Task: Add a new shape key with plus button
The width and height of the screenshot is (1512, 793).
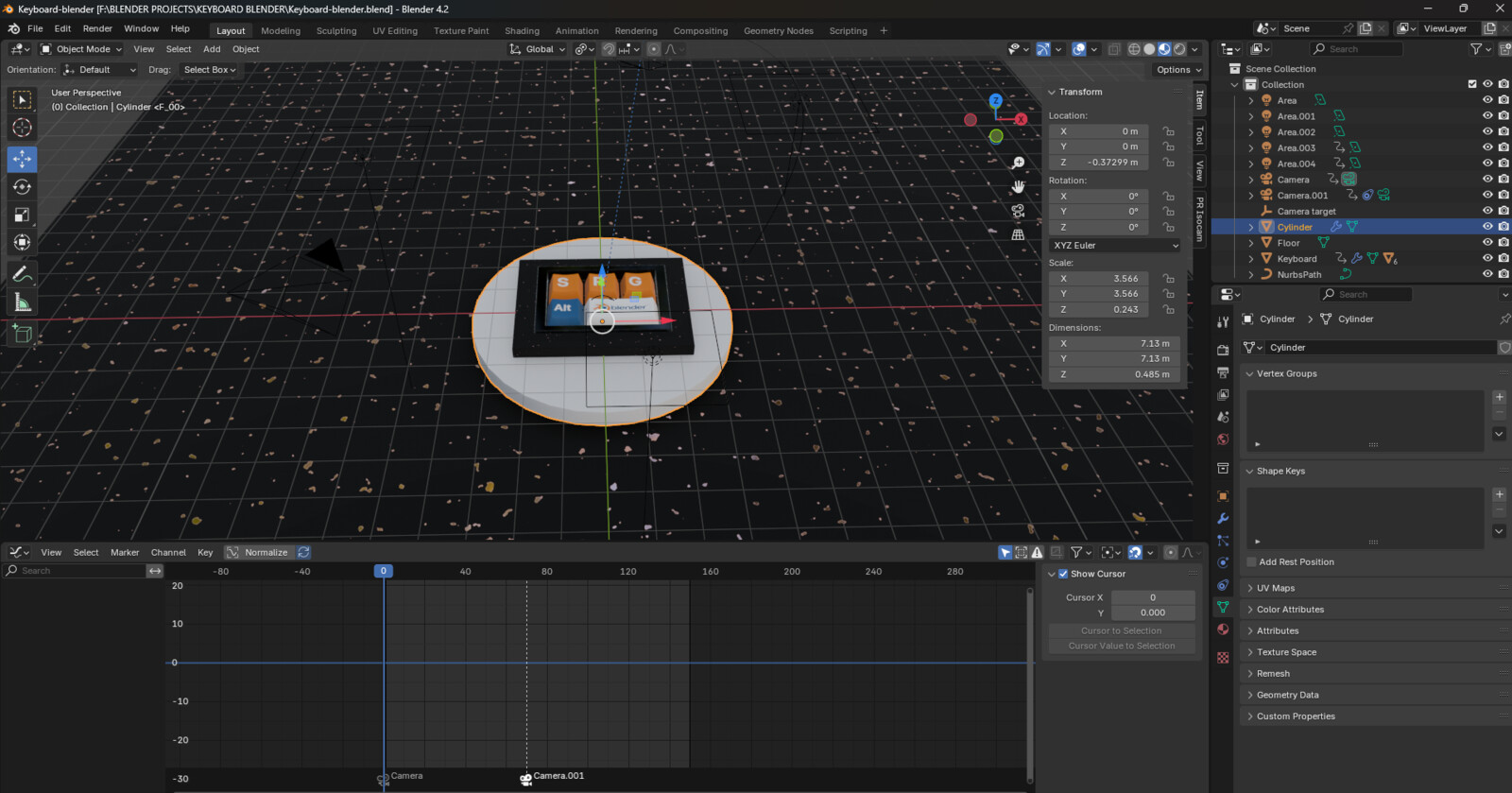Action: [x=1500, y=494]
